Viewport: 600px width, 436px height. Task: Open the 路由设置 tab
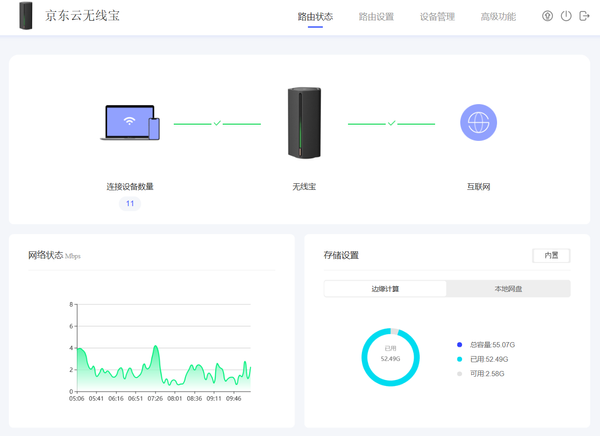tap(376, 16)
